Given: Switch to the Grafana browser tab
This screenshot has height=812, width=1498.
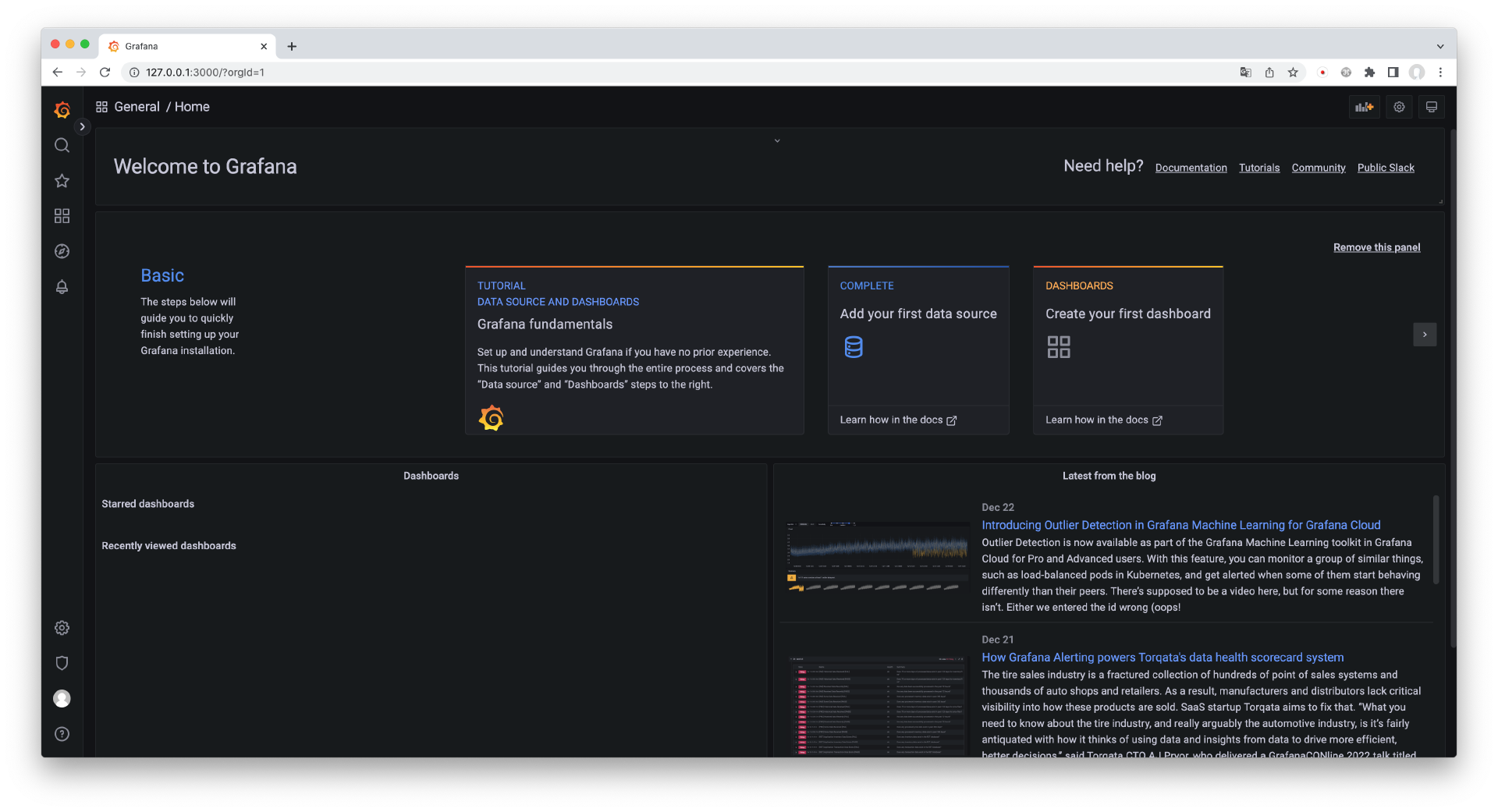Looking at the screenshot, I should pos(187,47).
